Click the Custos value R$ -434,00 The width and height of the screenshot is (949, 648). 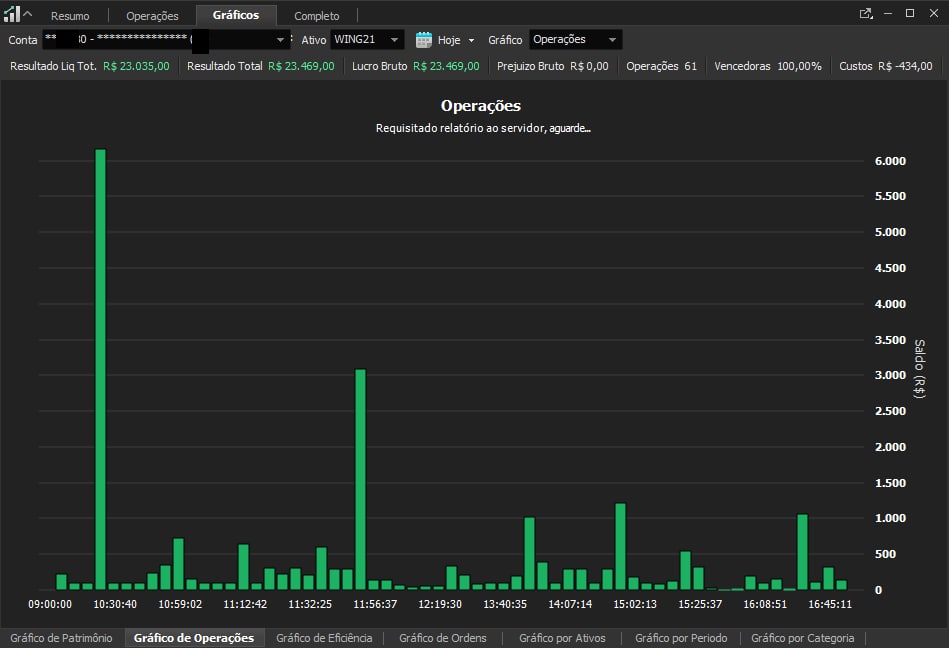(x=905, y=66)
